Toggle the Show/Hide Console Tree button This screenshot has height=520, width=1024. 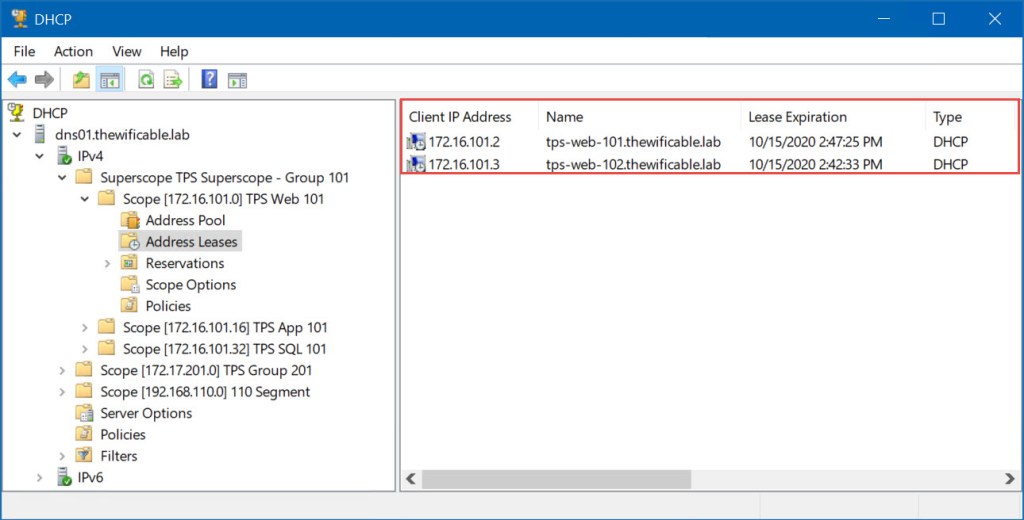[109, 80]
